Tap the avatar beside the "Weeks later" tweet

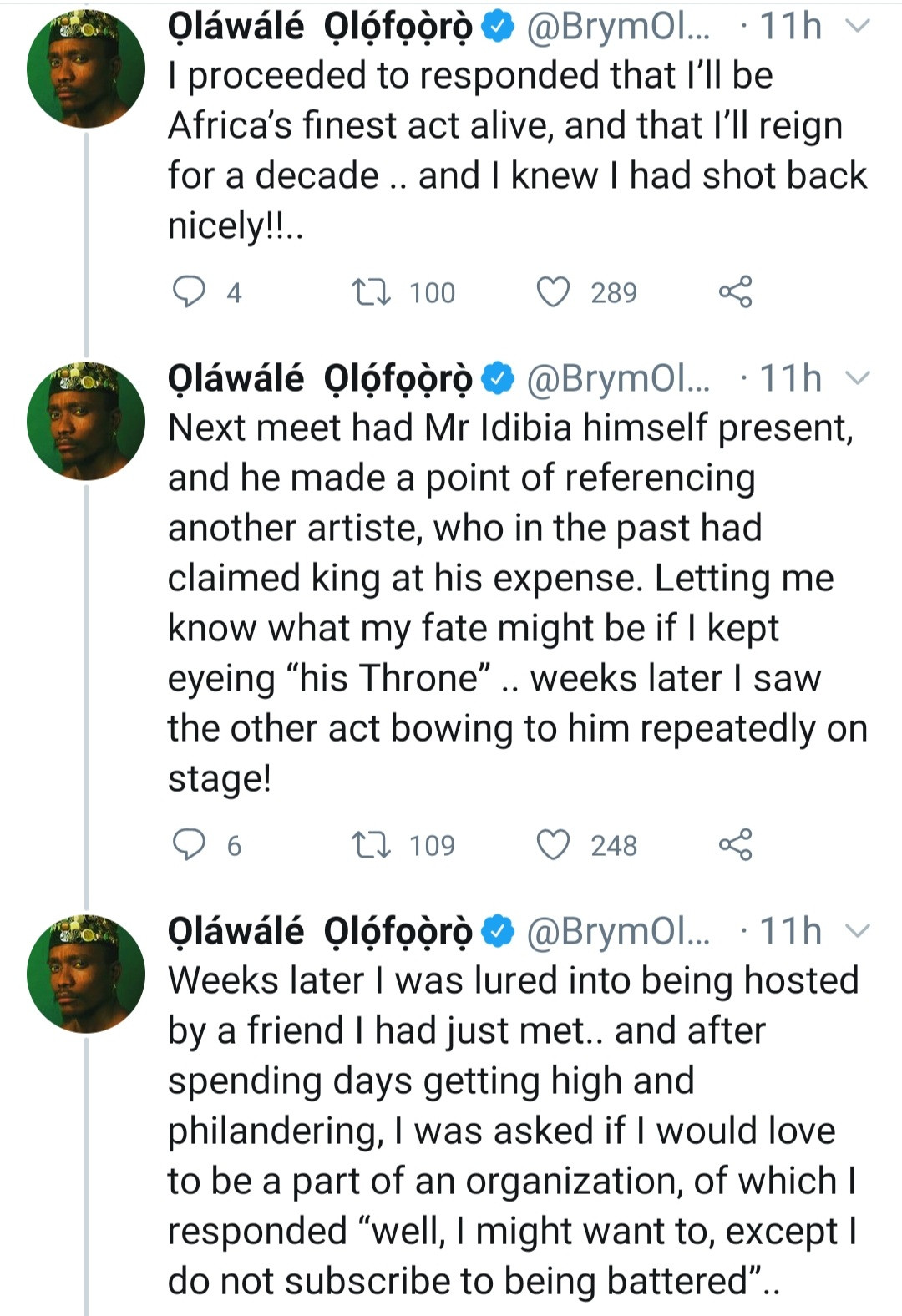tap(86, 974)
